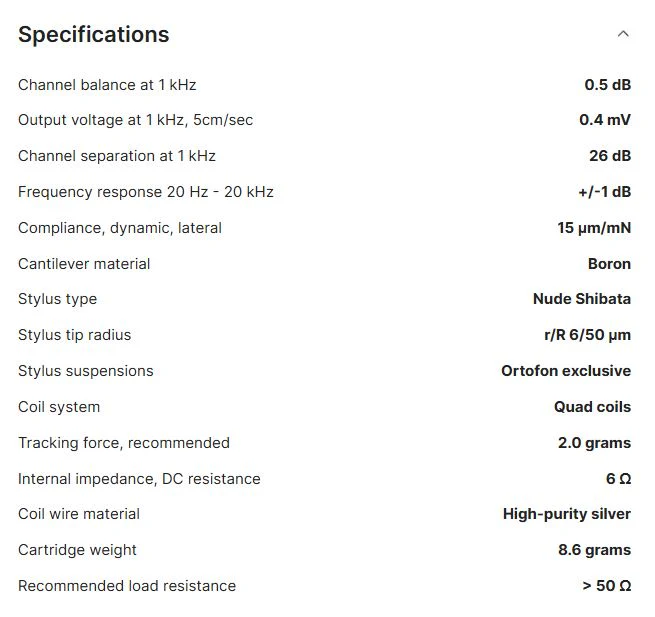The width and height of the screenshot is (655, 617).
Task: Click the Frequency response label
Action: point(145,192)
